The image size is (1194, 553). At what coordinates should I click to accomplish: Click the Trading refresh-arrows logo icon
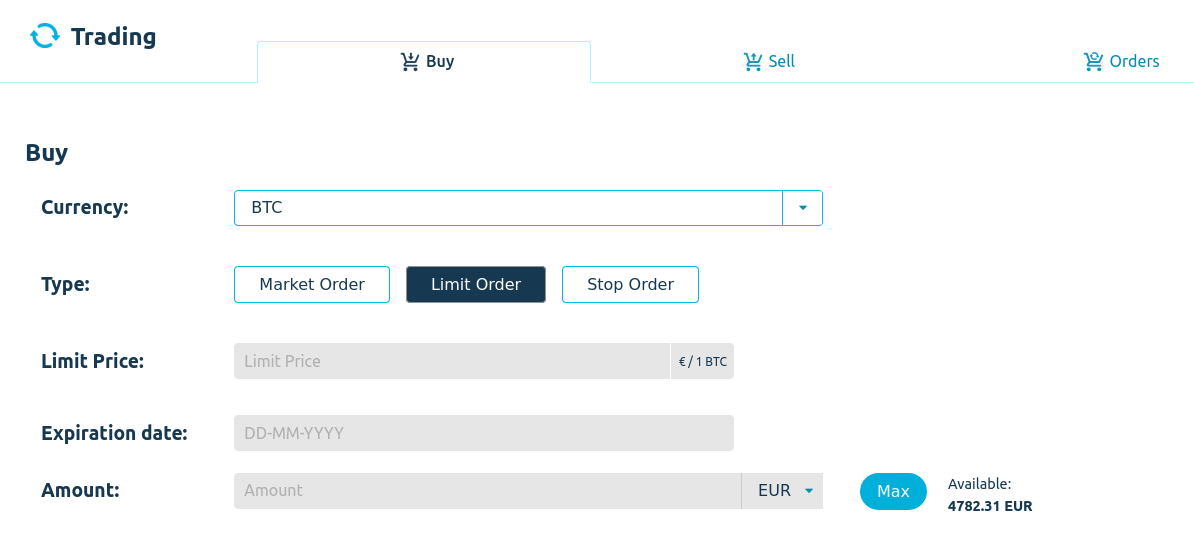(x=44, y=37)
